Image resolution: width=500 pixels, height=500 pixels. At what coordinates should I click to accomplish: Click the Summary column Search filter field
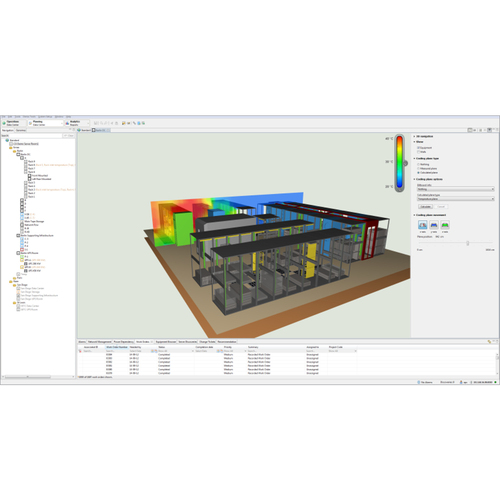(275, 351)
